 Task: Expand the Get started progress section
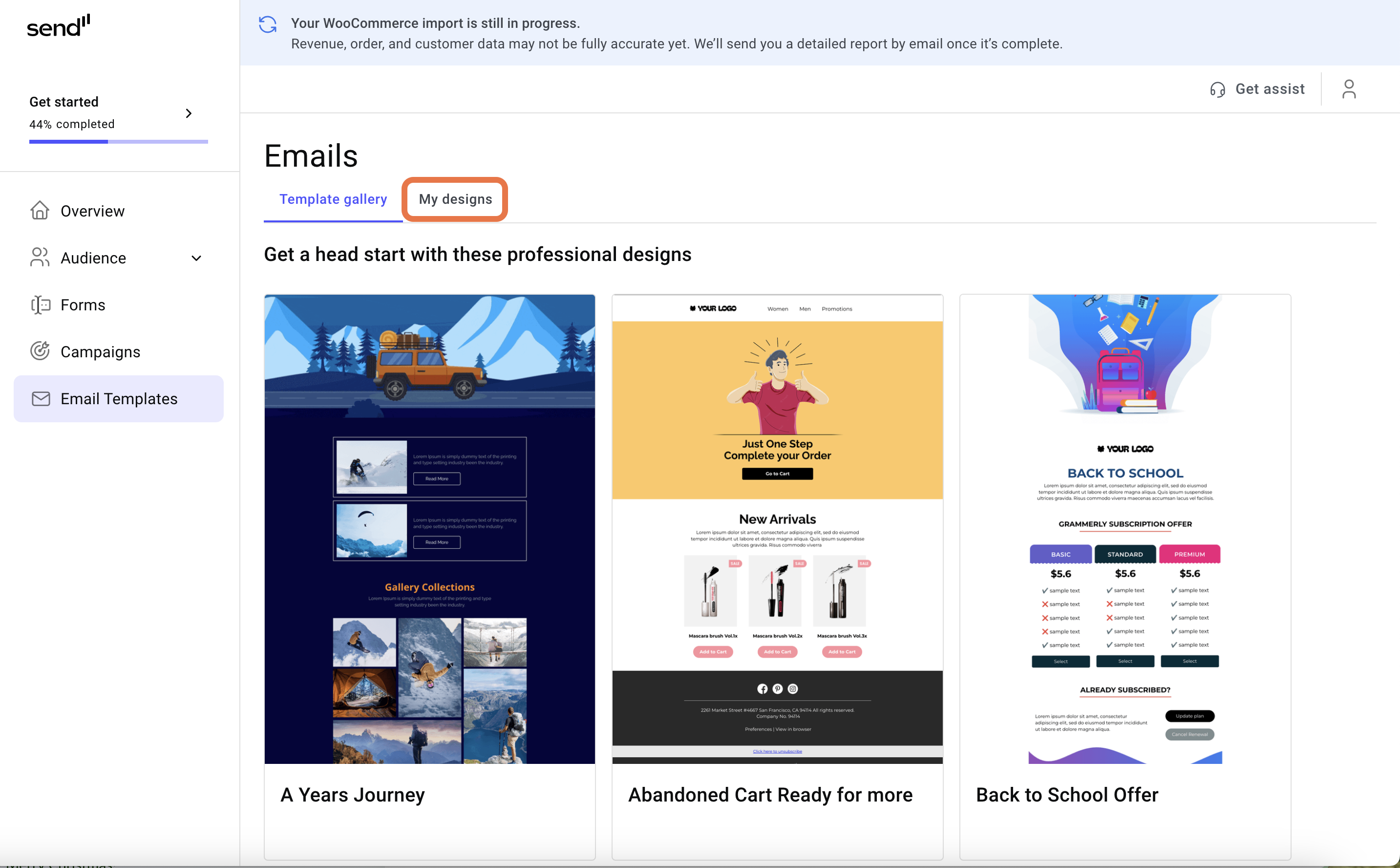click(x=189, y=112)
